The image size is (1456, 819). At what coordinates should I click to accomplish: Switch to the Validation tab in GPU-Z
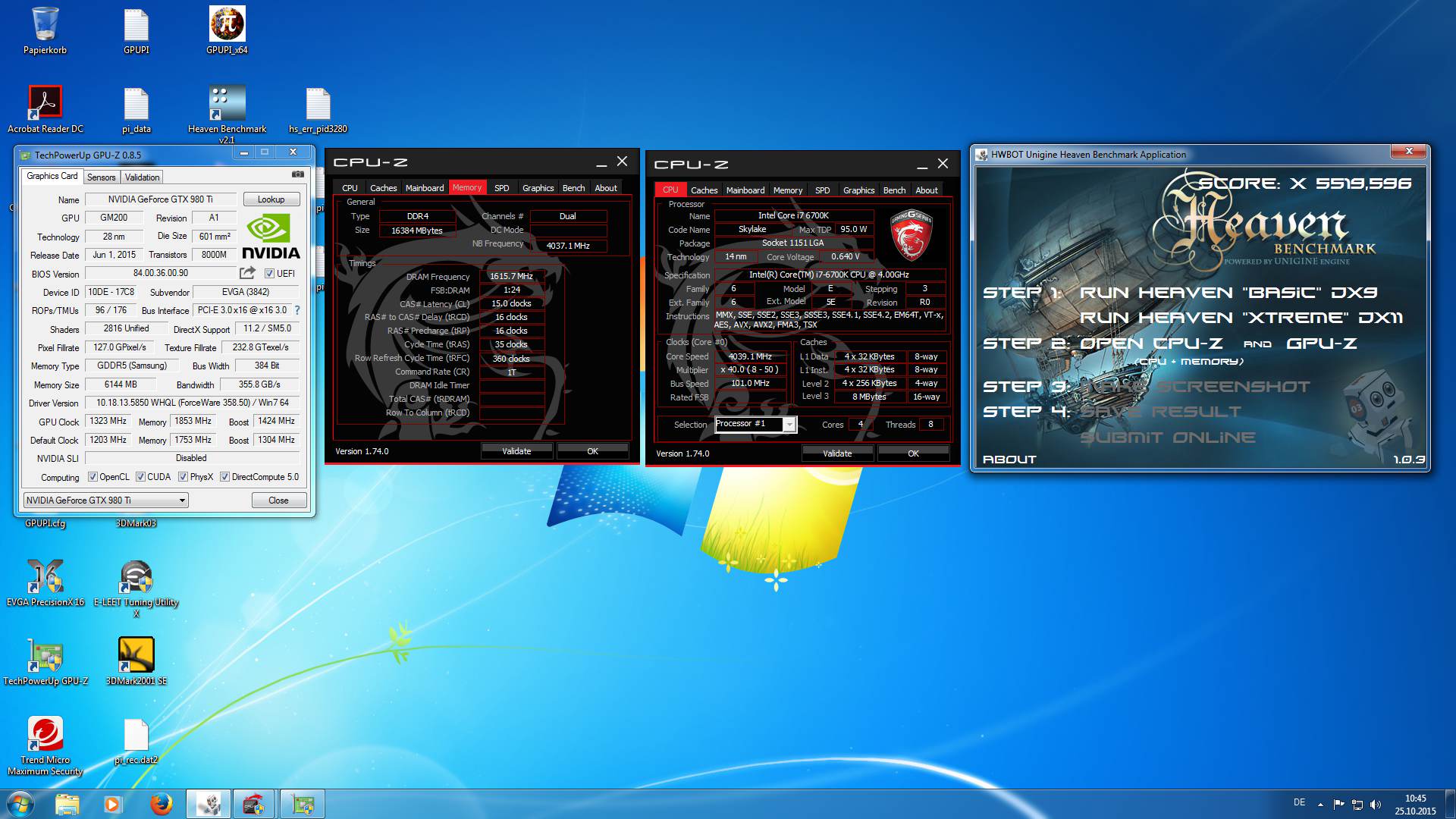pyautogui.click(x=142, y=177)
